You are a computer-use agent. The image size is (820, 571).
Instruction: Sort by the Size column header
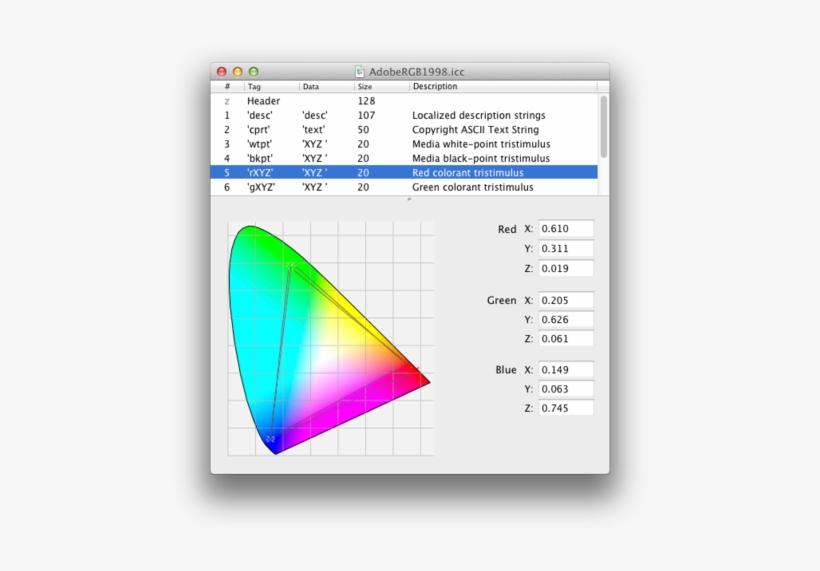[x=382, y=86]
